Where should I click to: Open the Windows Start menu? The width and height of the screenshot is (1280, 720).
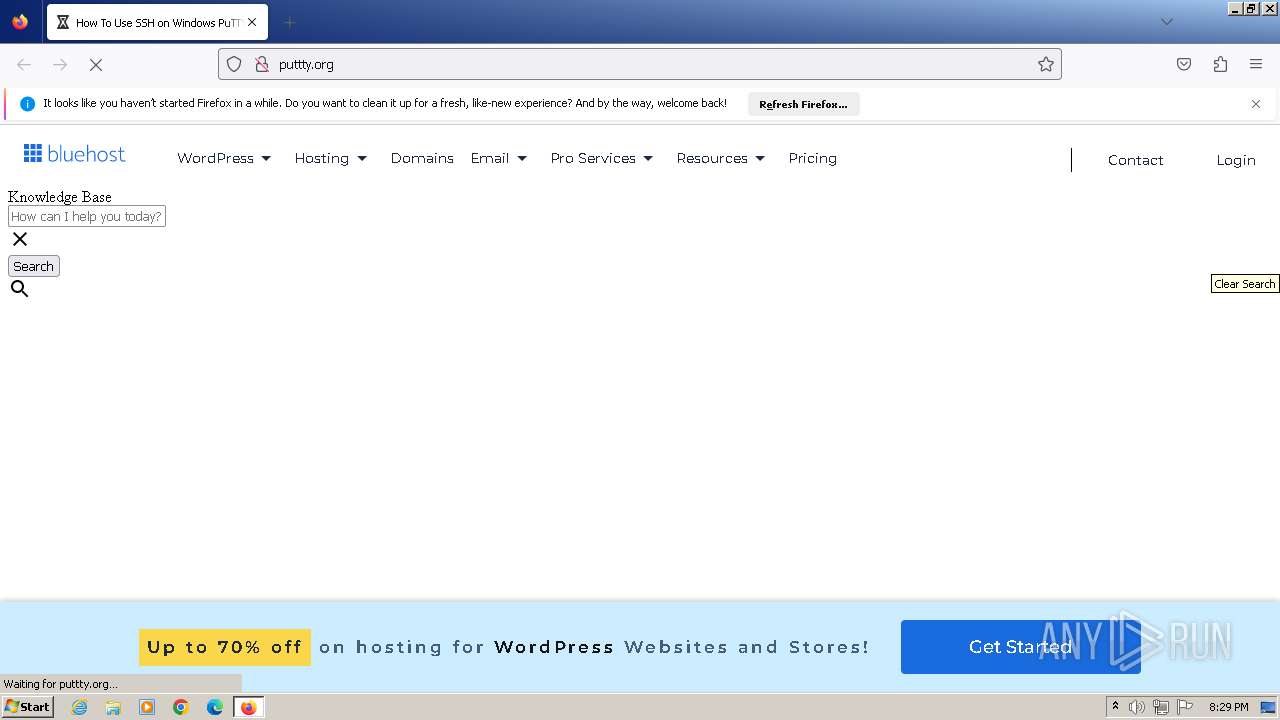click(x=27, y=707)
